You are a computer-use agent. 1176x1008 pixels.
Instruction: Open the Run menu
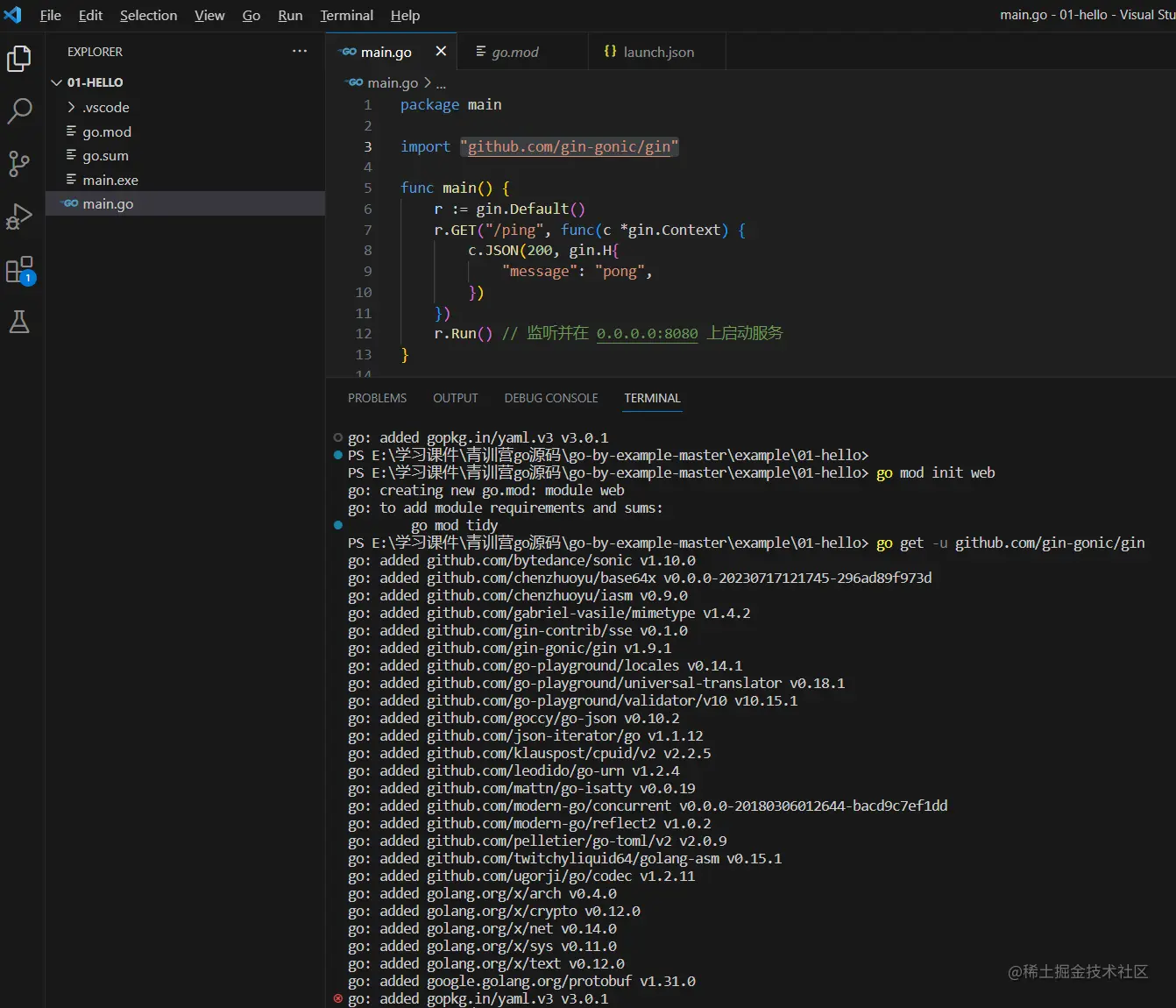(290, 15)
